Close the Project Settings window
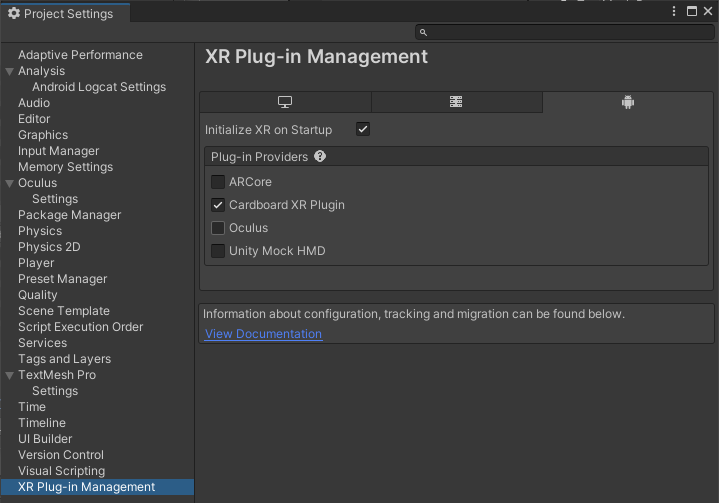719x503 pixels. coord(708,11)
